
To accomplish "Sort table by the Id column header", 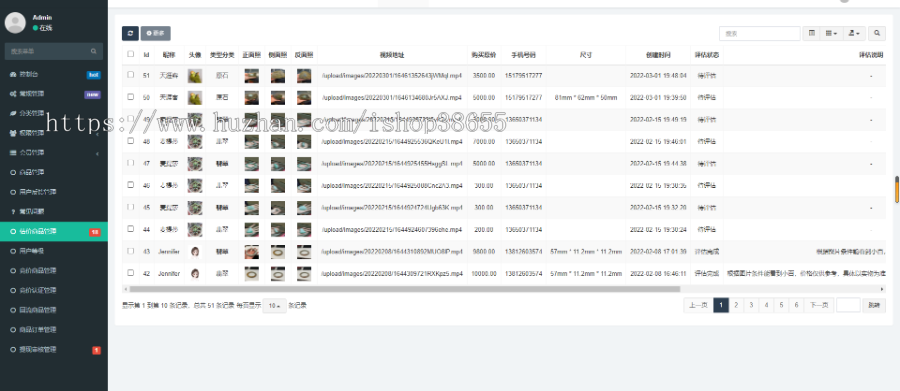I will tap(146, 55).
